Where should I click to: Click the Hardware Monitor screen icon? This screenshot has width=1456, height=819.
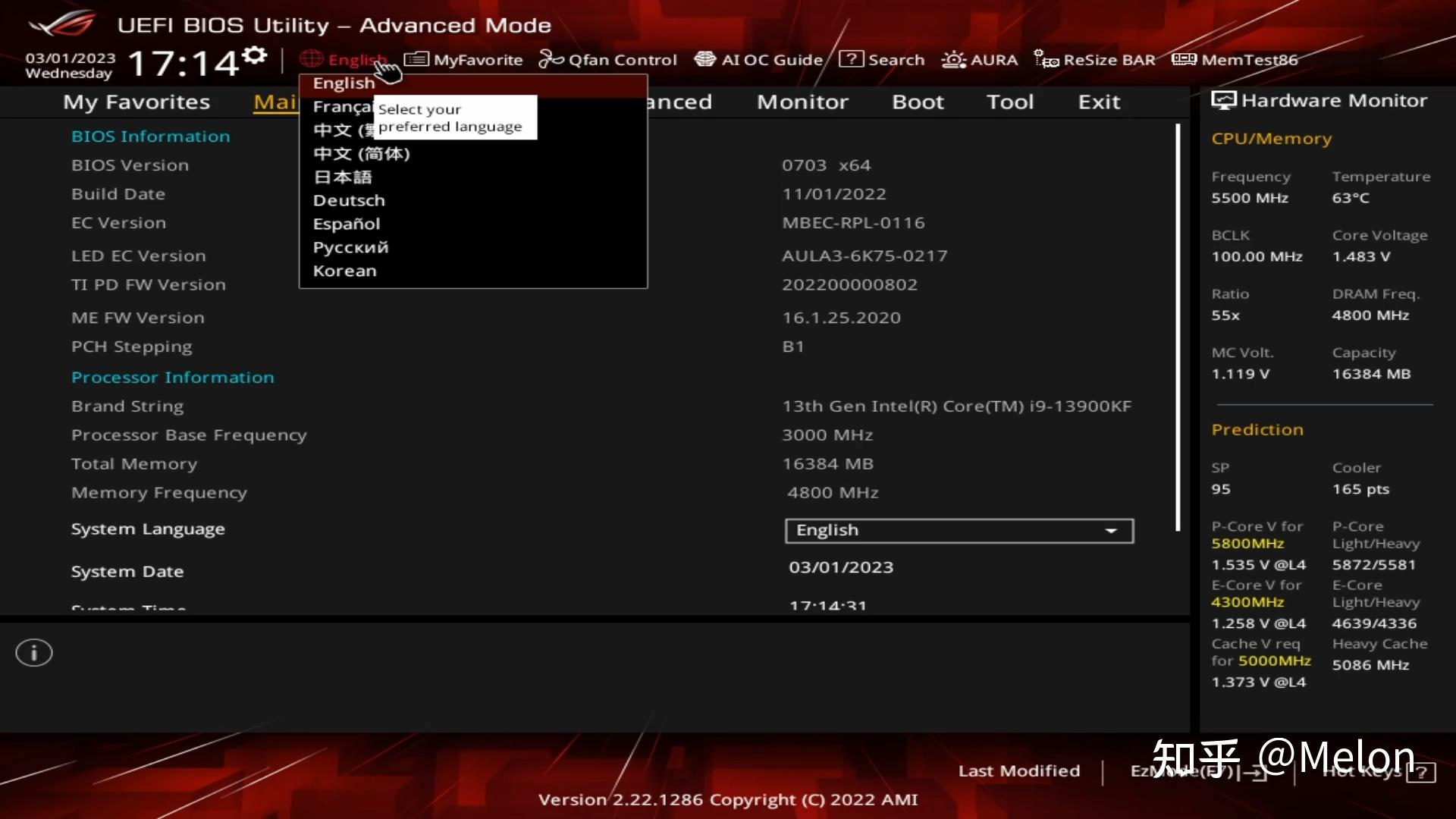(x=1223, y=100)
